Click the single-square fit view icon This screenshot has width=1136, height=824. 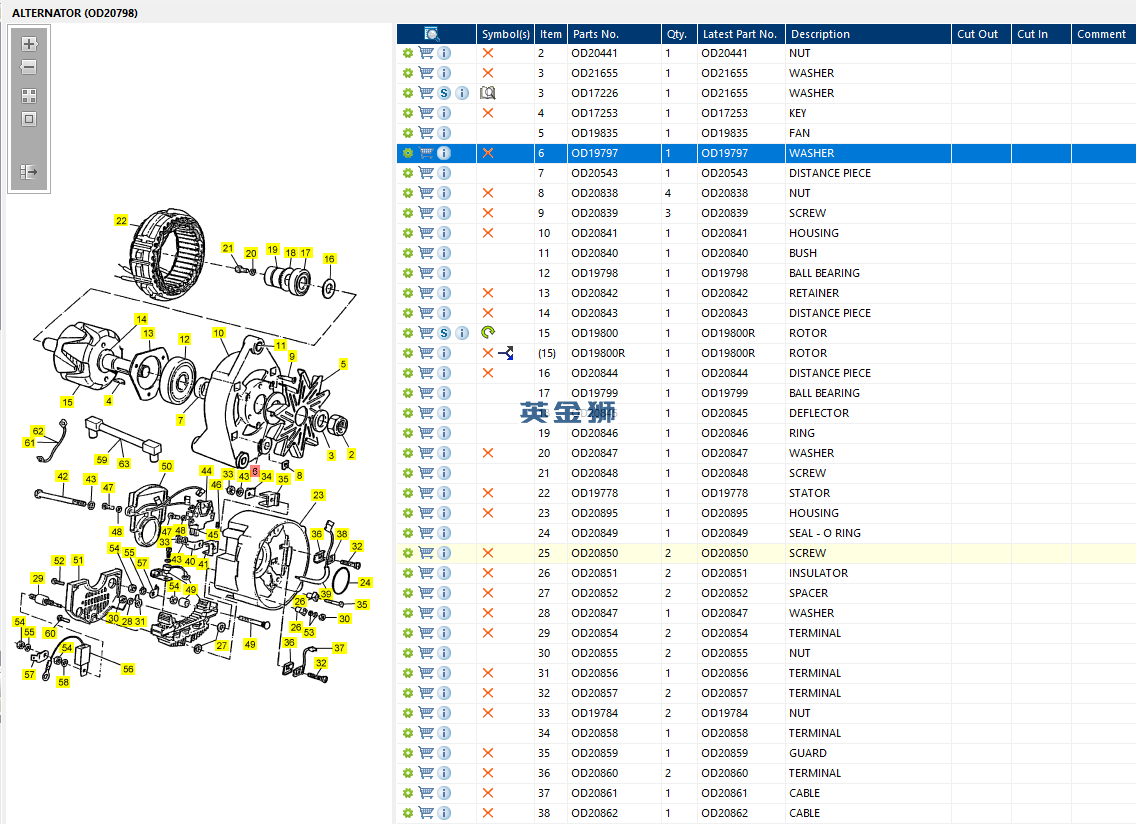click(x=29, y=119)
